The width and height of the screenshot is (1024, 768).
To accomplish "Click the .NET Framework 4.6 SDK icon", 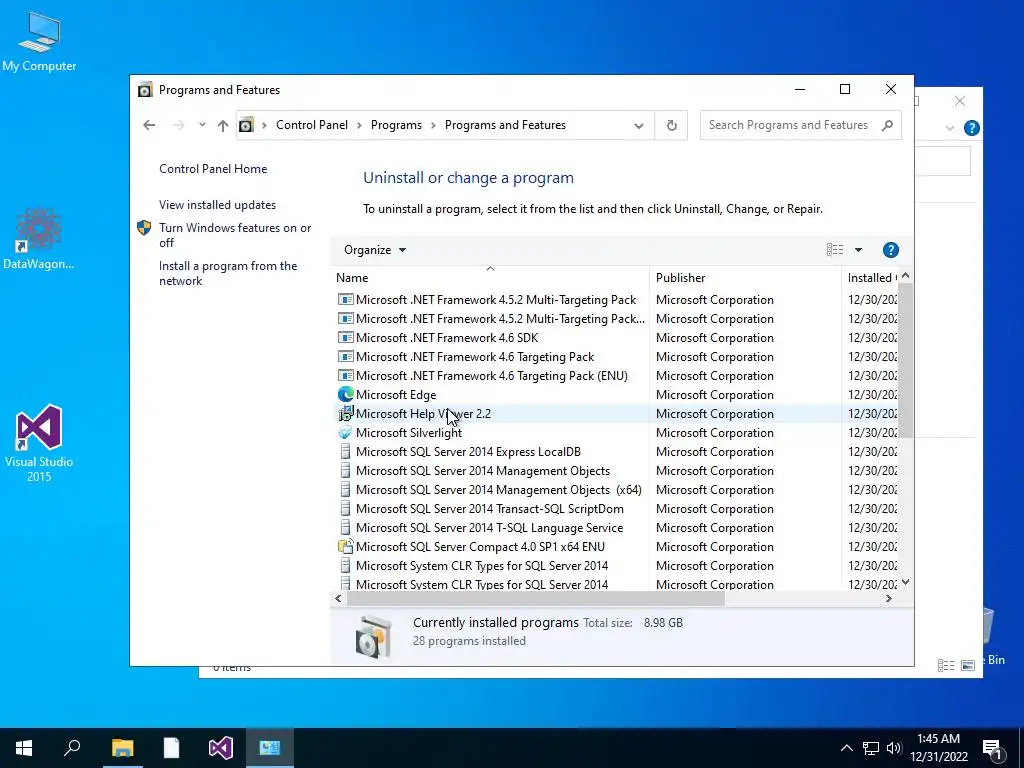I will (345, 338).
